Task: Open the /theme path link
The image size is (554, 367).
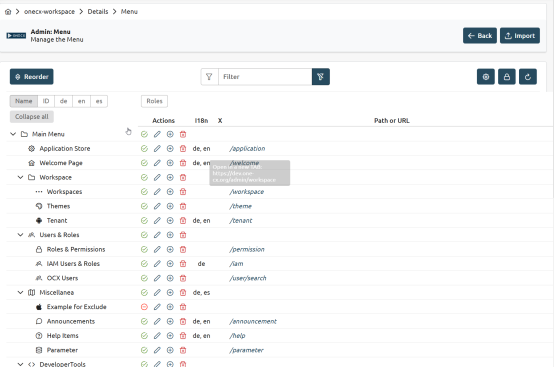Action: tap(241, 206)
